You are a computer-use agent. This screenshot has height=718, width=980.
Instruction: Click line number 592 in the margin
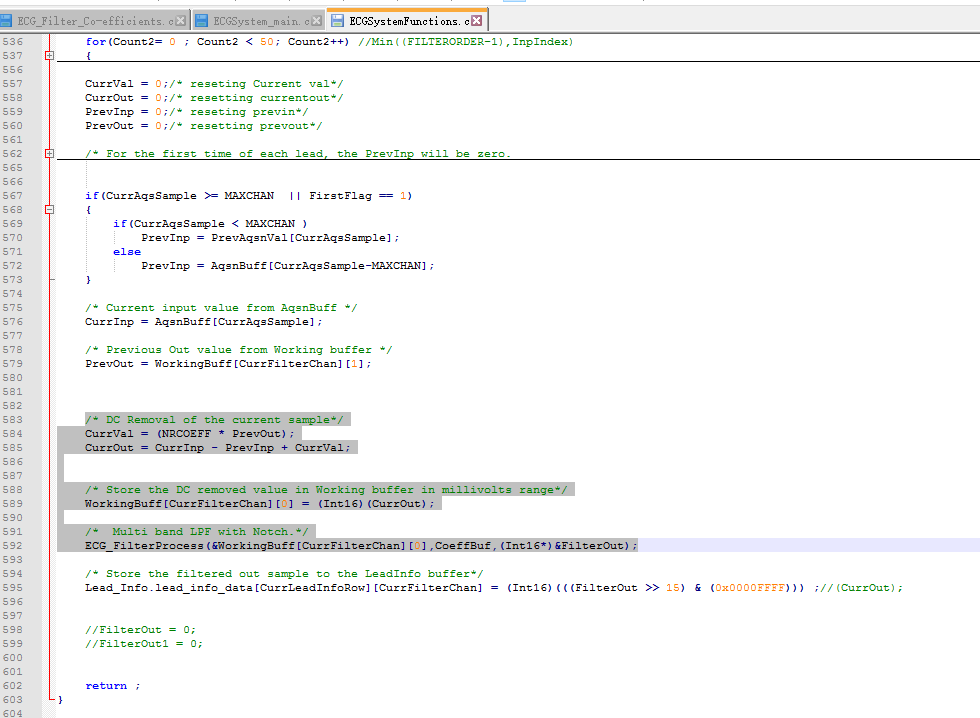(x=12, y=546)
